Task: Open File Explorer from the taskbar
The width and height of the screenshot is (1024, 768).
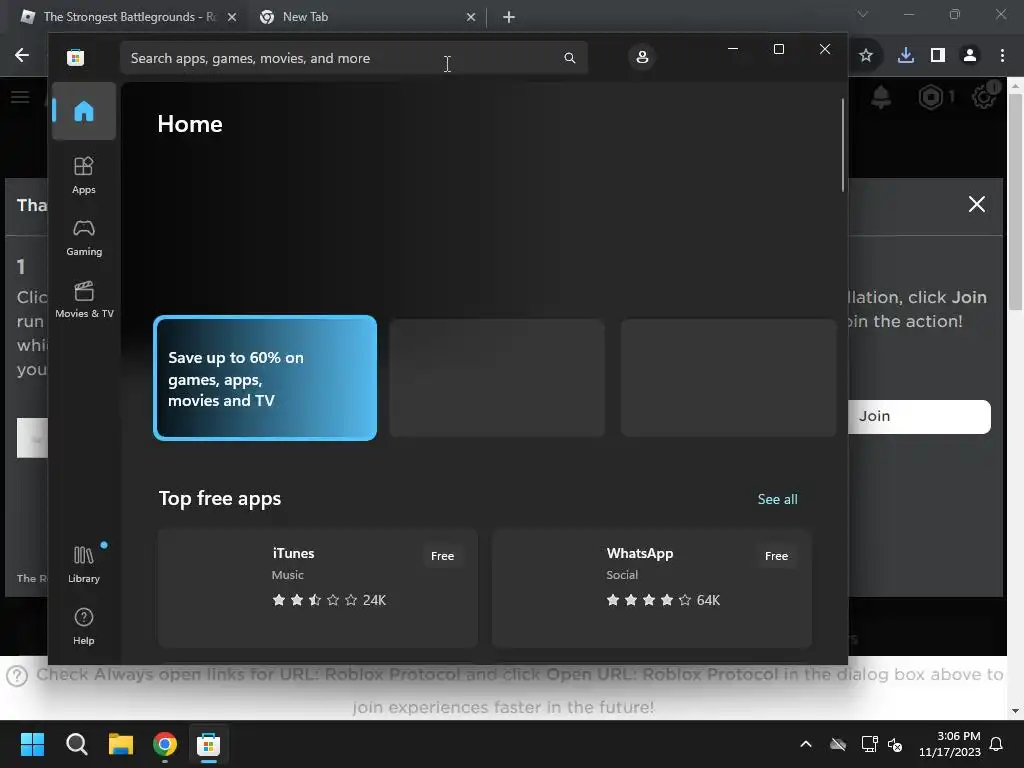Action: (121, 744)
